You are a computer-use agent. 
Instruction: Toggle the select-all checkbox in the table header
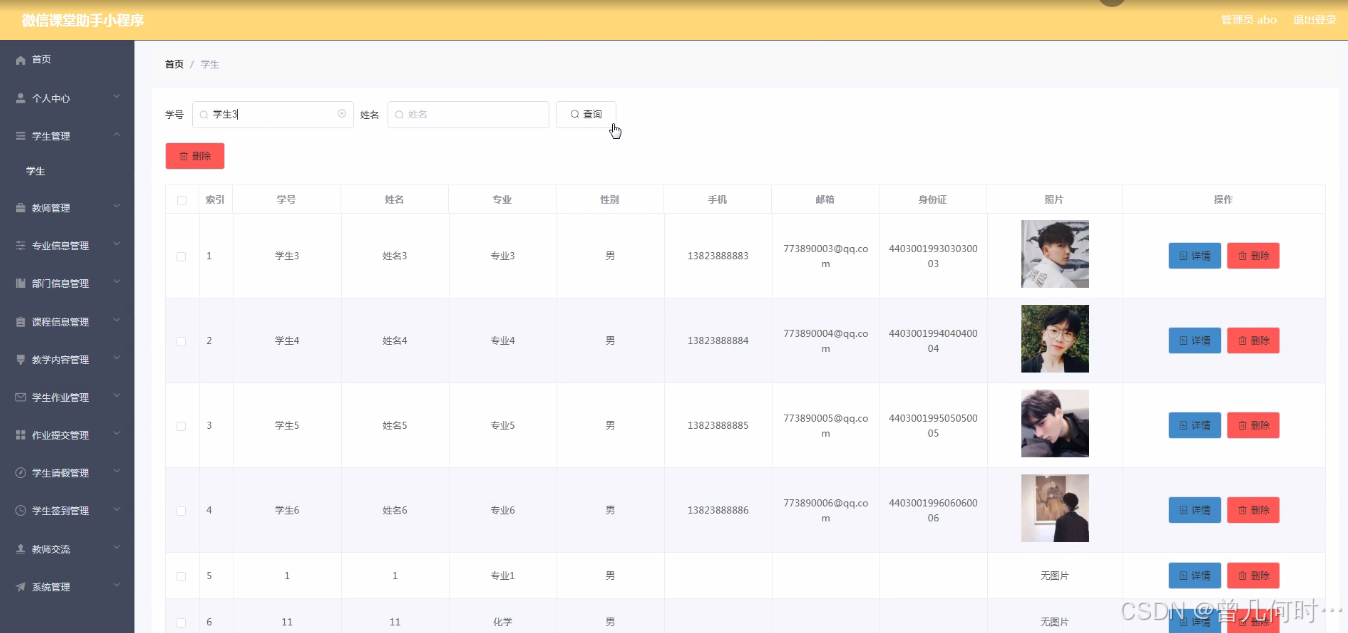(182, 200)
